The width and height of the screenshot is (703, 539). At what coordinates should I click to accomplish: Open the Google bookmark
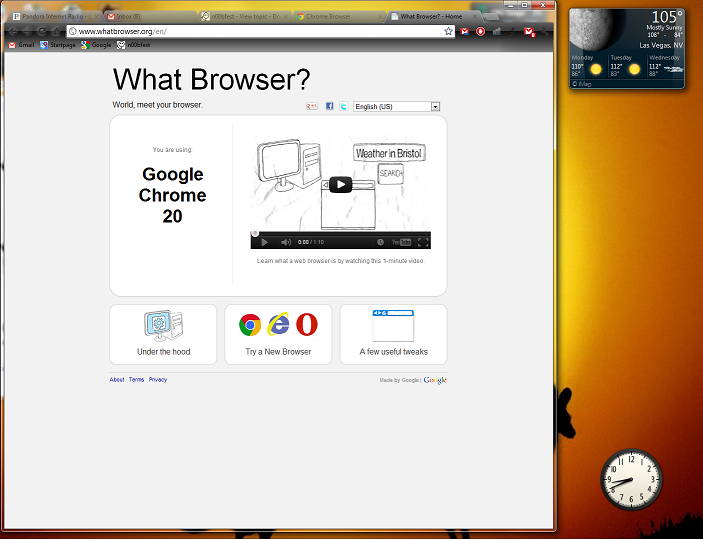96,45
